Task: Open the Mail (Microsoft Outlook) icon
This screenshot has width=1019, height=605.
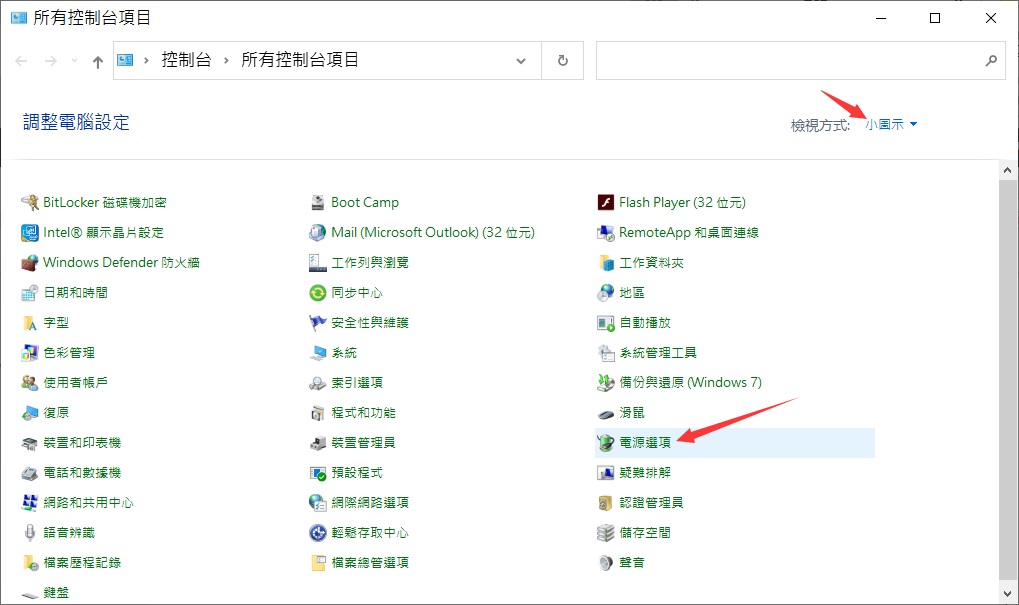Action: pos(318,233)
